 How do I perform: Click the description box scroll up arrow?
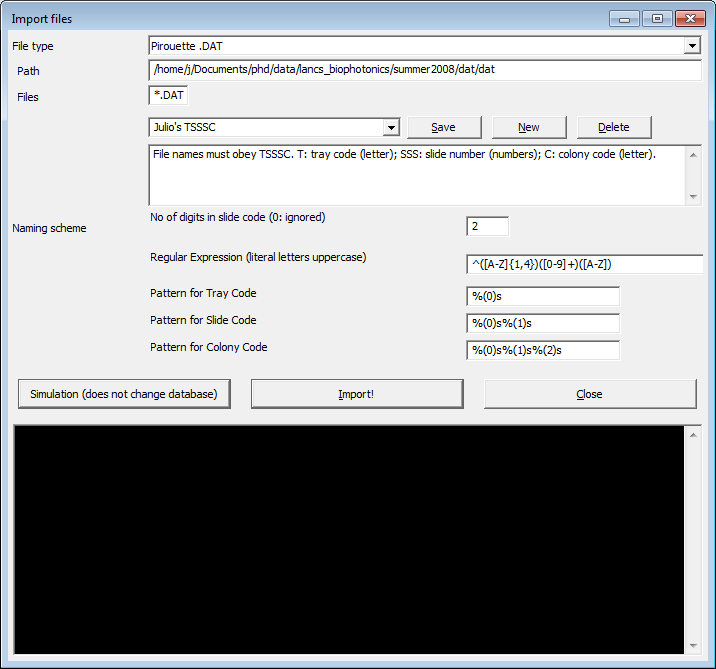pyautogui.click(x=693, y=155)
